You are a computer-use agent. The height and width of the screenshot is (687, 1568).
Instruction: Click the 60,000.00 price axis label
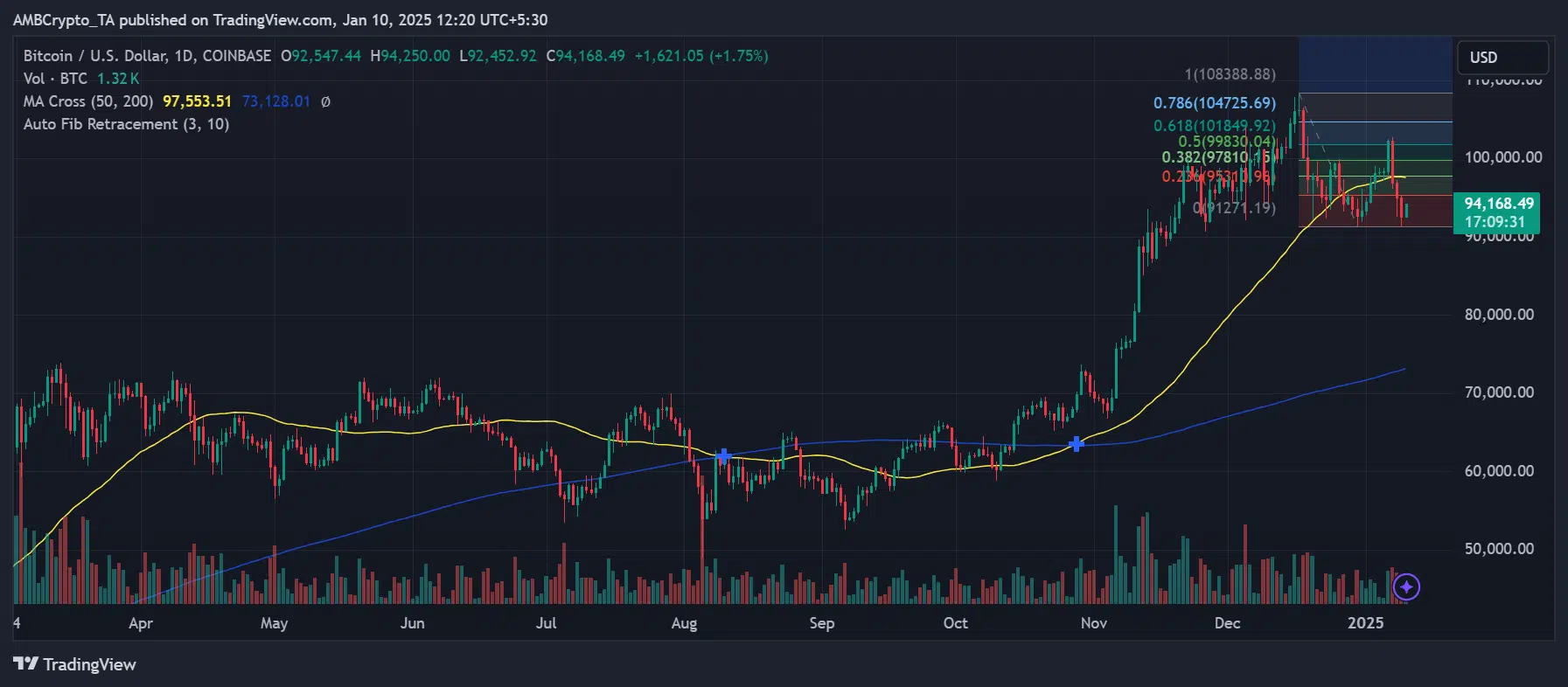tap(1499, 471)
